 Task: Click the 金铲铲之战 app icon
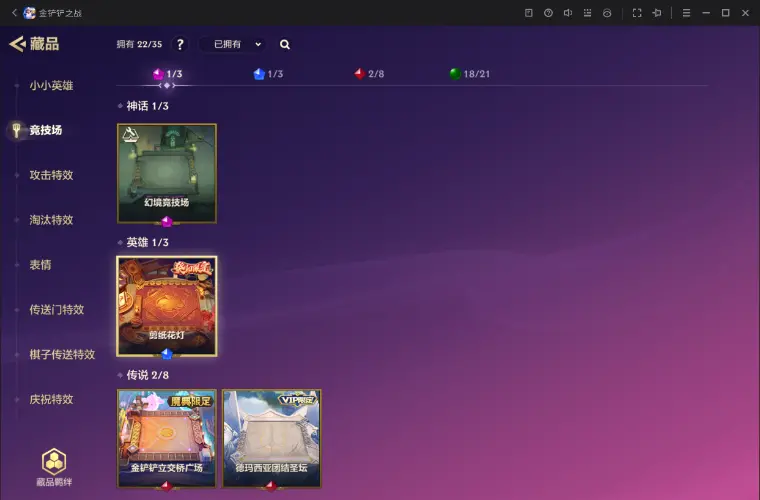[x=30, y=13]
